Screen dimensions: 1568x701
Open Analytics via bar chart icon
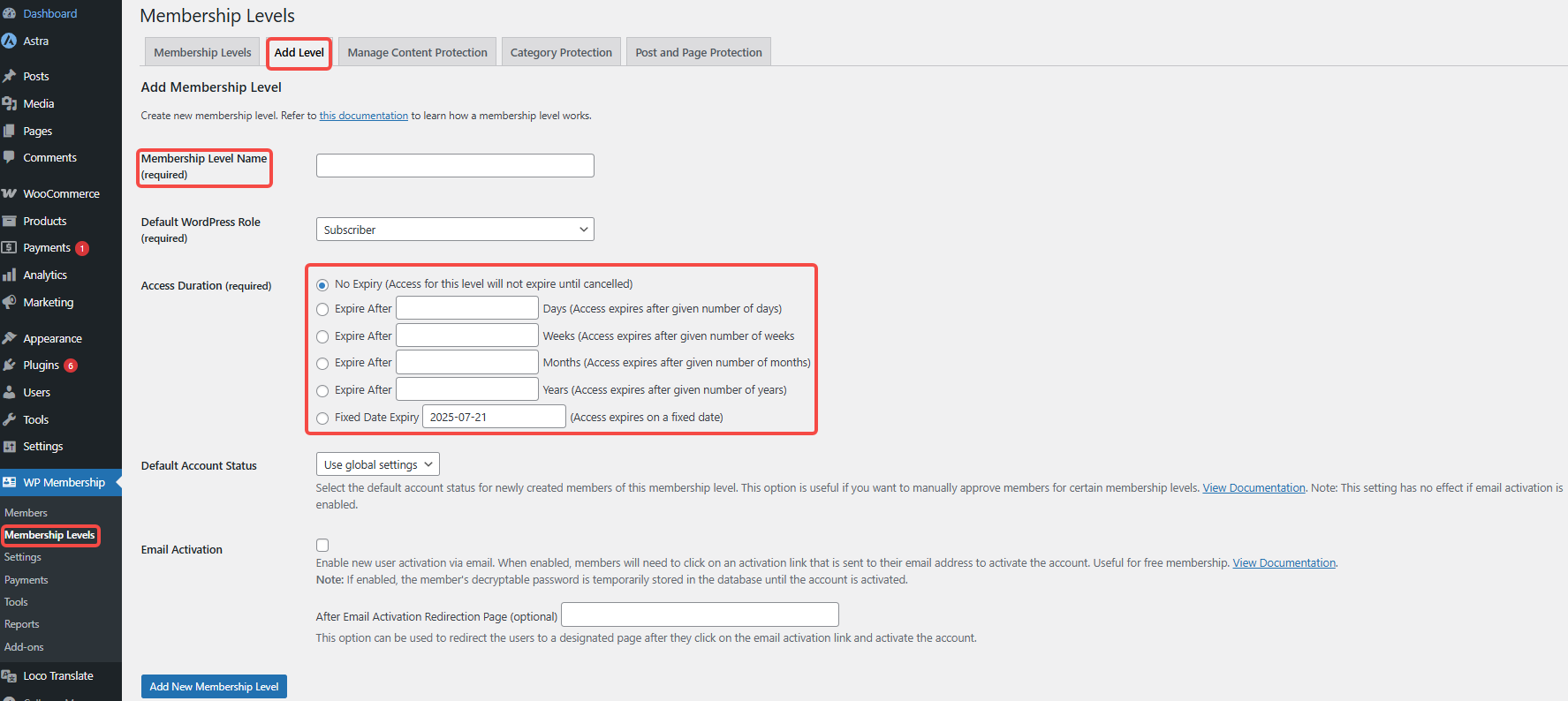pyautogui.click(x=10, y=275)
